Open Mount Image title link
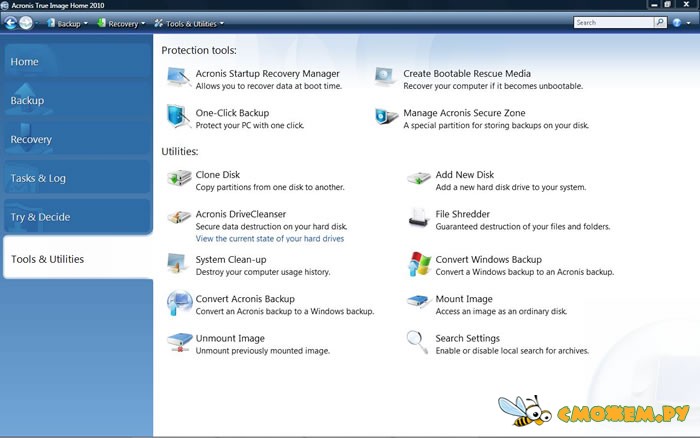The height and width of the screenshot is (438, 700). [x=464, y=299]
